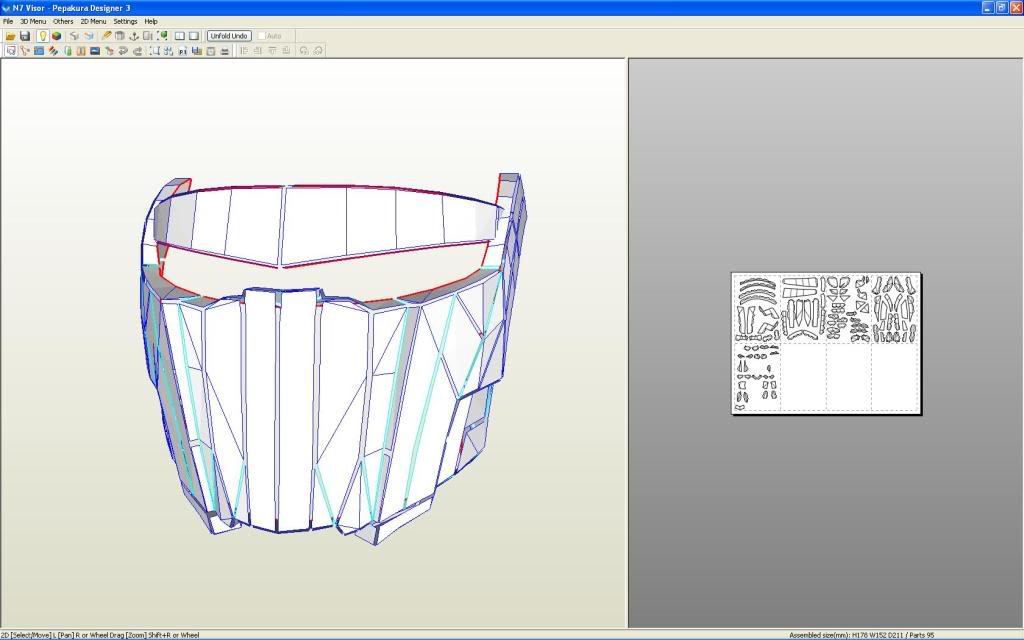Click the select/move cursor tool icon
Screen dimensions: 1024x640
(x=11, y=50)
